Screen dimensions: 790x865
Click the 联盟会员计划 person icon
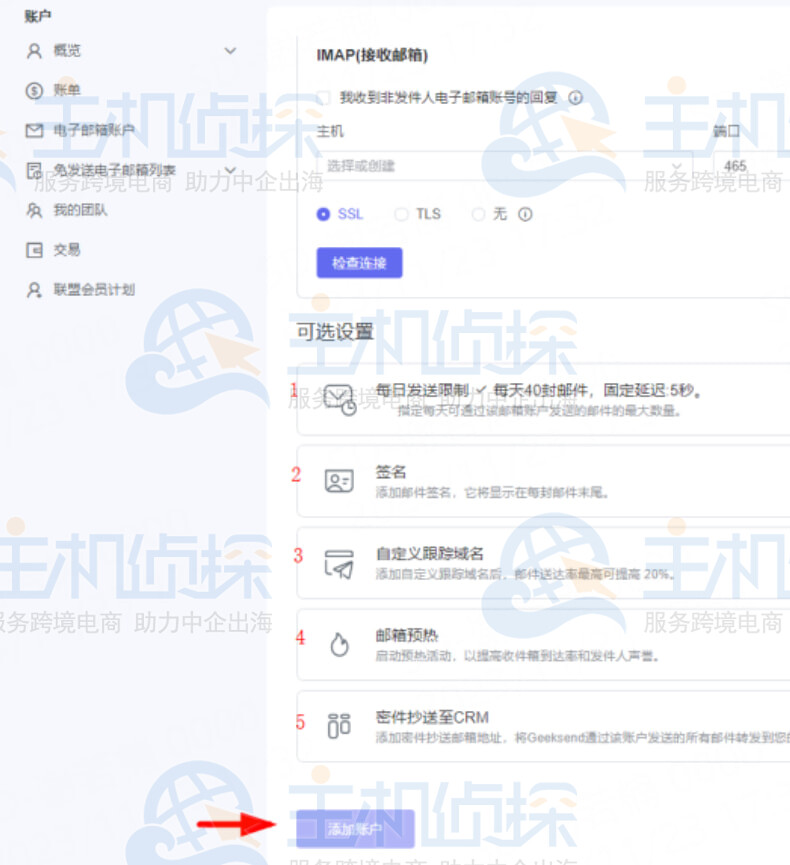coord(34,290)
